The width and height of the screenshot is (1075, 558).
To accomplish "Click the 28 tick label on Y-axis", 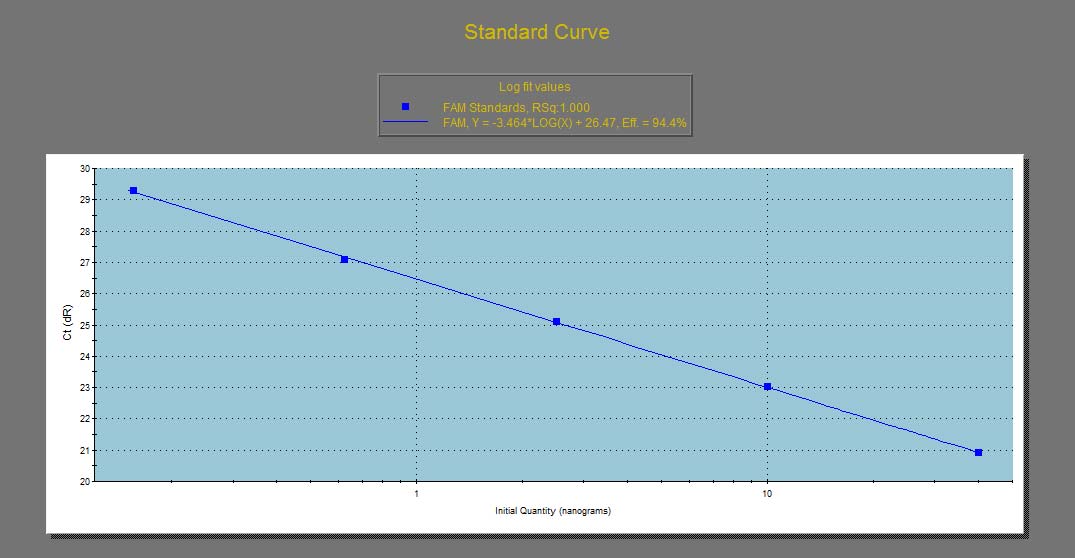I will point(84,231).
